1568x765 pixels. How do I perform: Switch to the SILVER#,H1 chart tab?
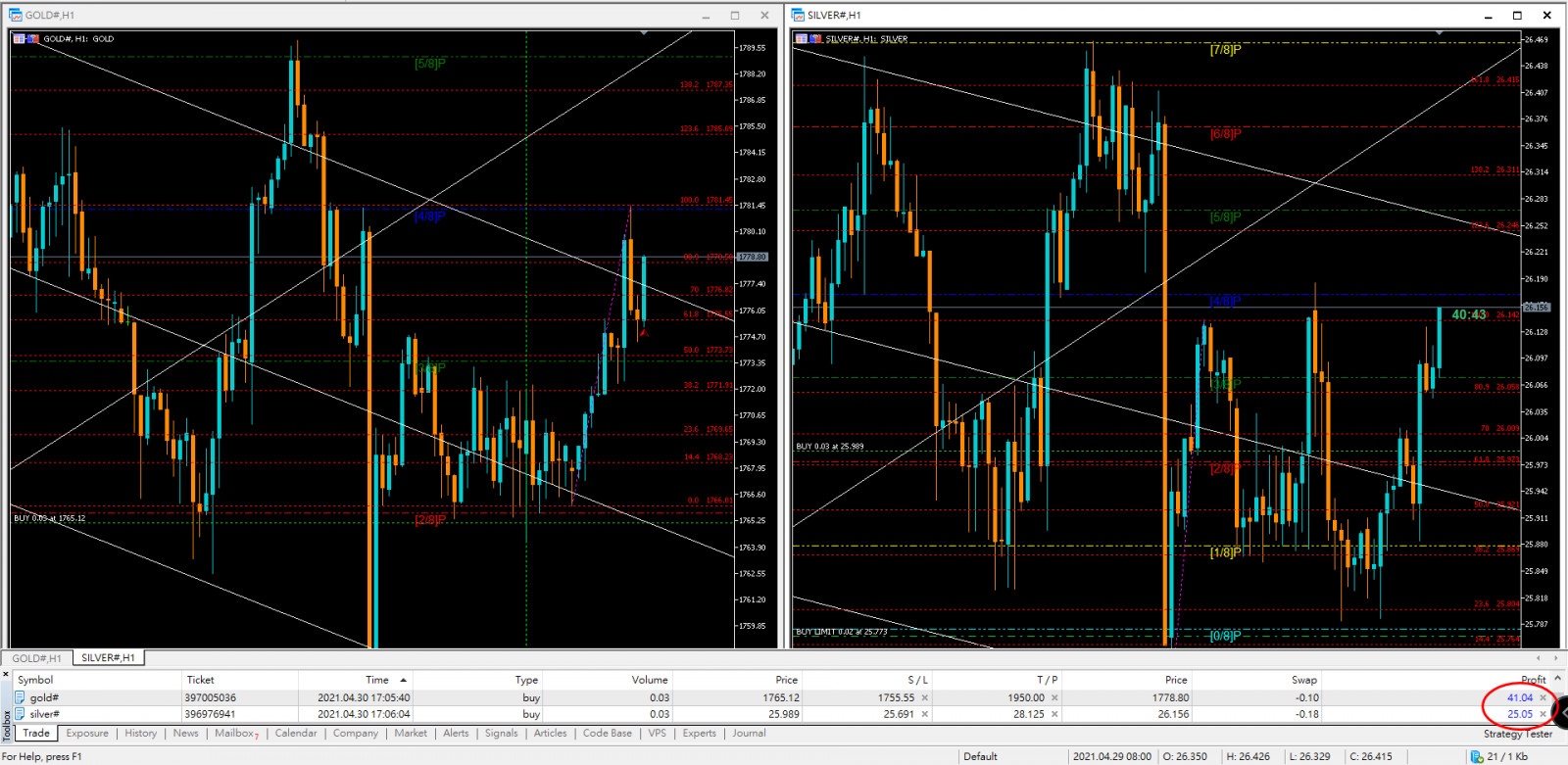click(108, 658)
